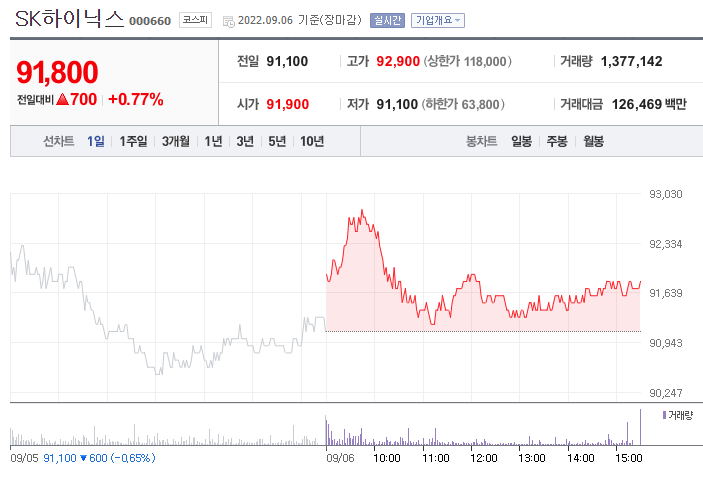Screen dimensions: 703x479
Task: Click the current price 91,800
Action: tap(57, 72)
